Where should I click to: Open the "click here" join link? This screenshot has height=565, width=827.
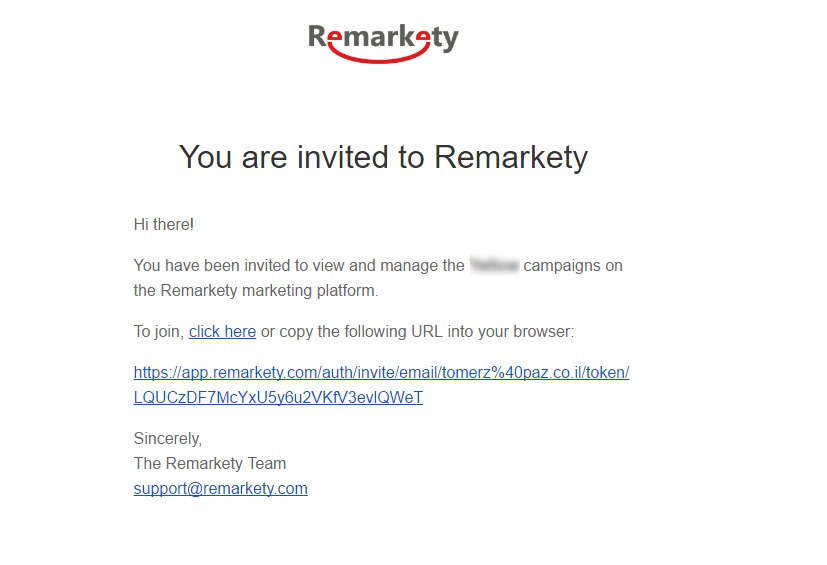coord(222,331)
